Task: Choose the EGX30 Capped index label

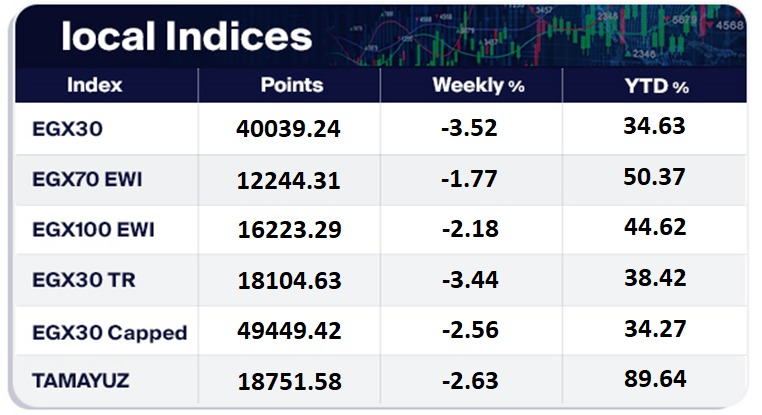Action: pyautogui.click(x=109, y=332)
